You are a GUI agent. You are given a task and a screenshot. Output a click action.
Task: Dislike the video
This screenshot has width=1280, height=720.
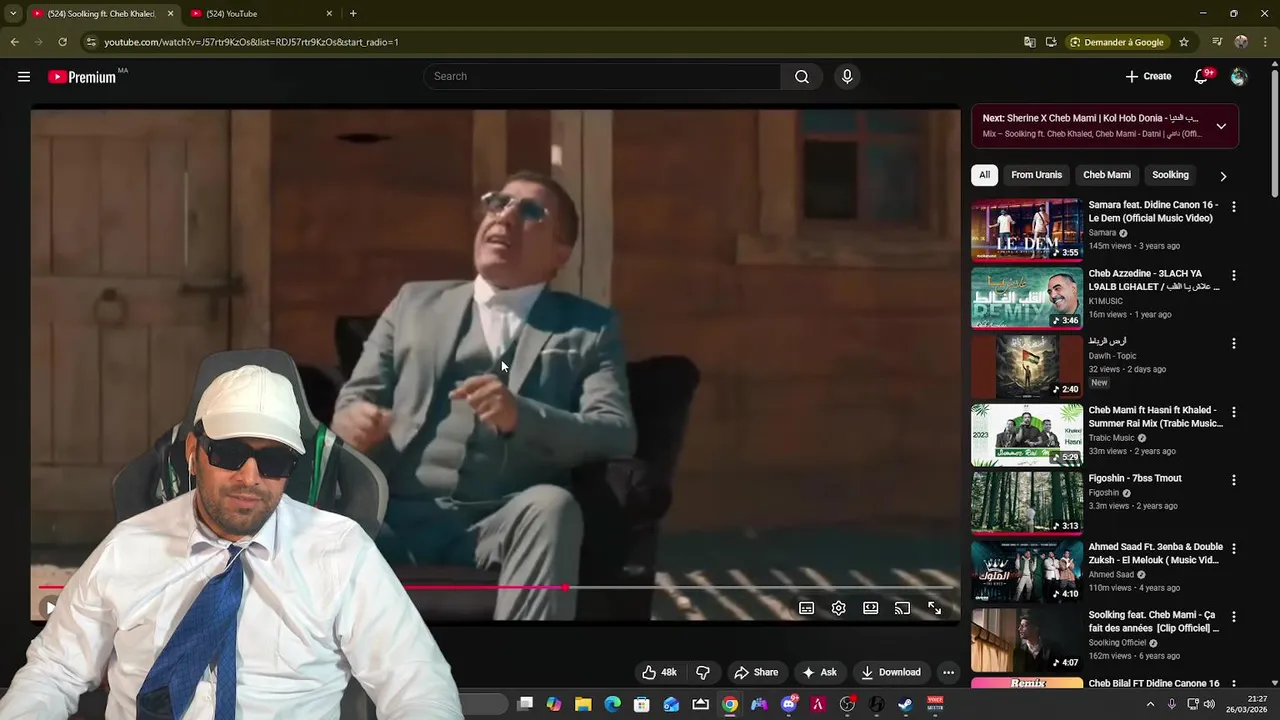[x=702, y=672]
